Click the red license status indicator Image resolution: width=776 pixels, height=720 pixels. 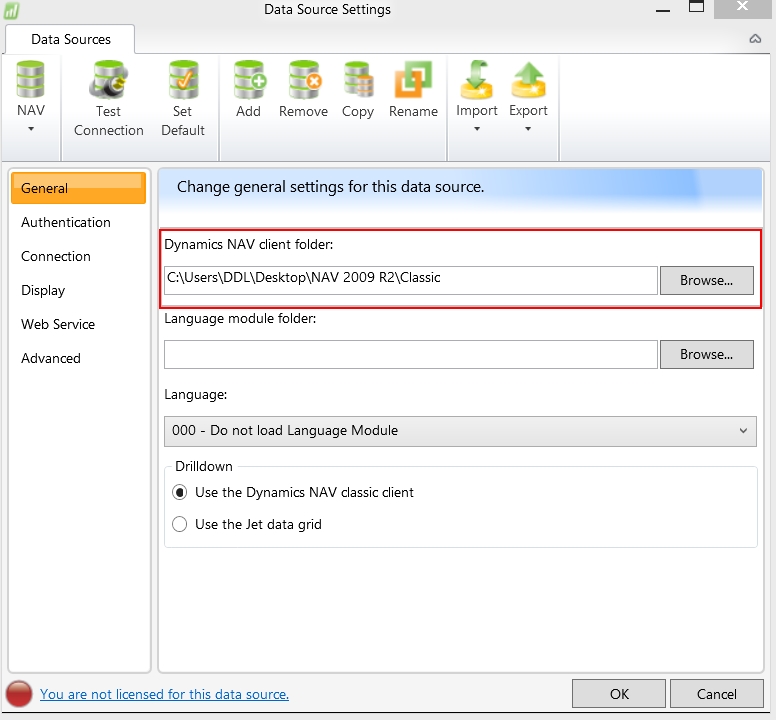click(19, 694)
